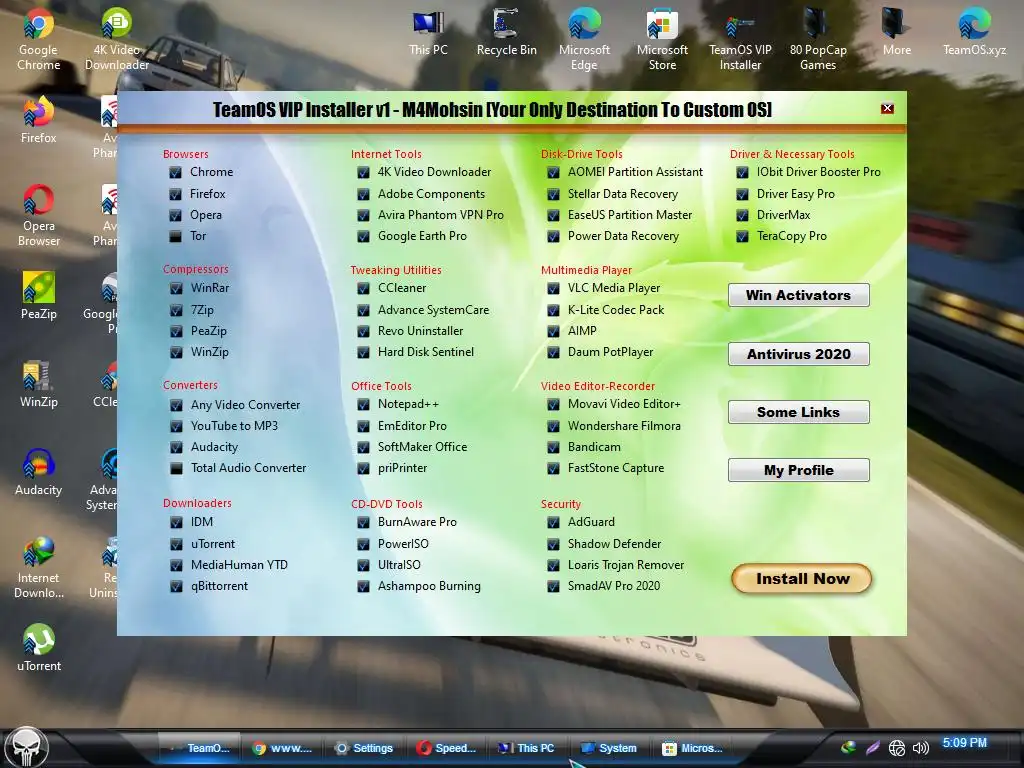Uncheck the 4K Video Downloader checkbox
The height and width of the screenshot is (768, 1024).
point(363,172)
